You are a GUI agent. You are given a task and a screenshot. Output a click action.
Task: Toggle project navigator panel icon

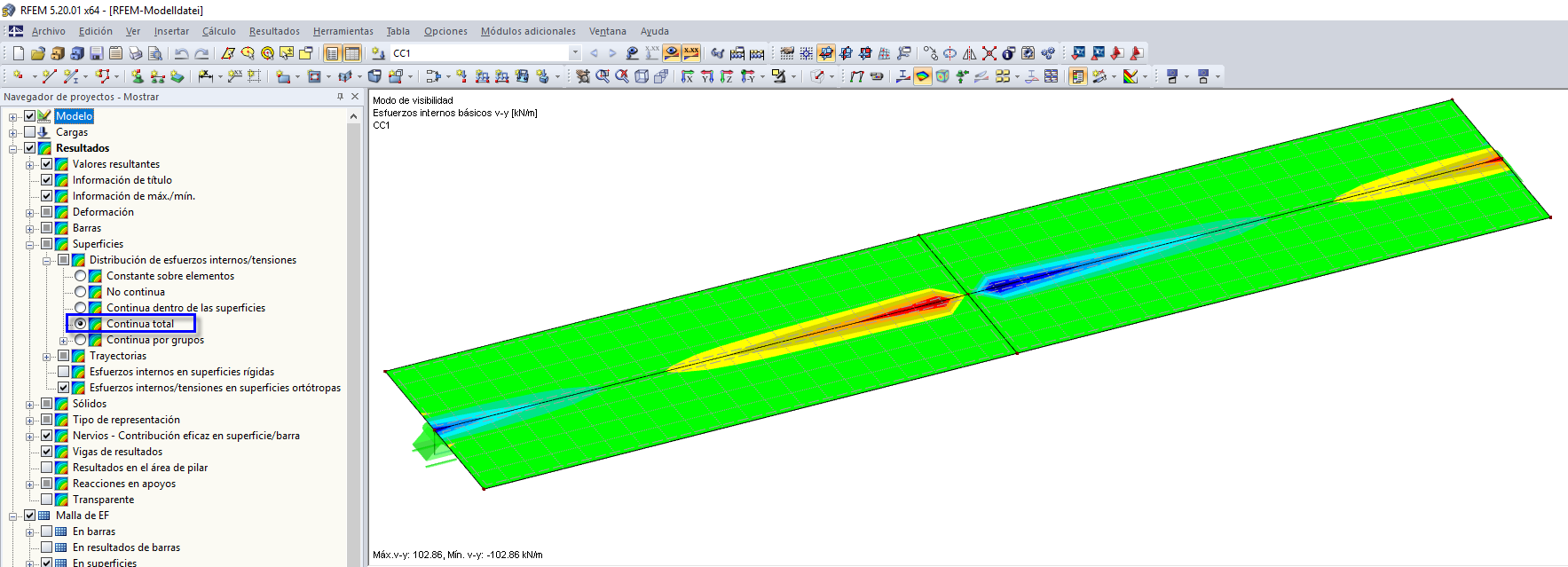[x=332, y=53]
